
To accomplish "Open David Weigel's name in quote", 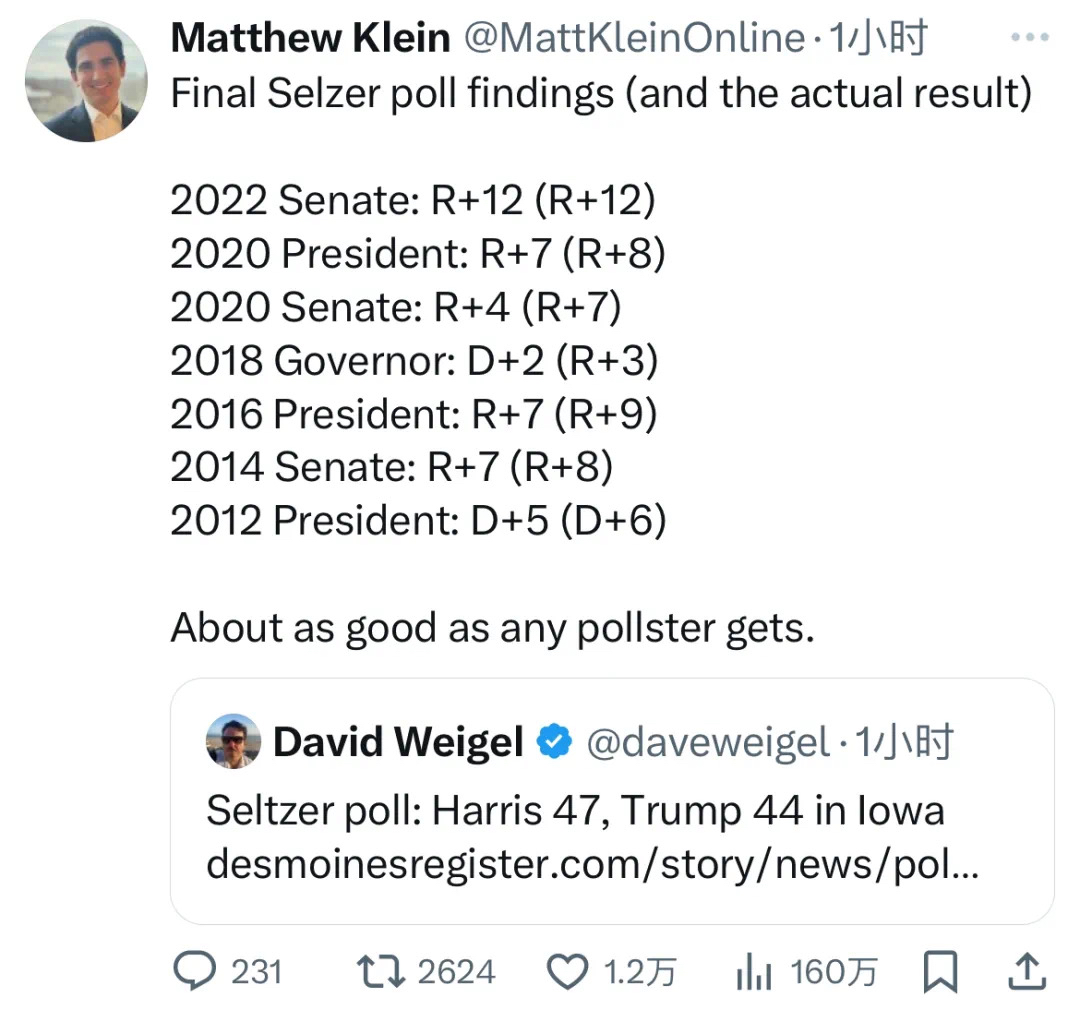I will 398,742.
